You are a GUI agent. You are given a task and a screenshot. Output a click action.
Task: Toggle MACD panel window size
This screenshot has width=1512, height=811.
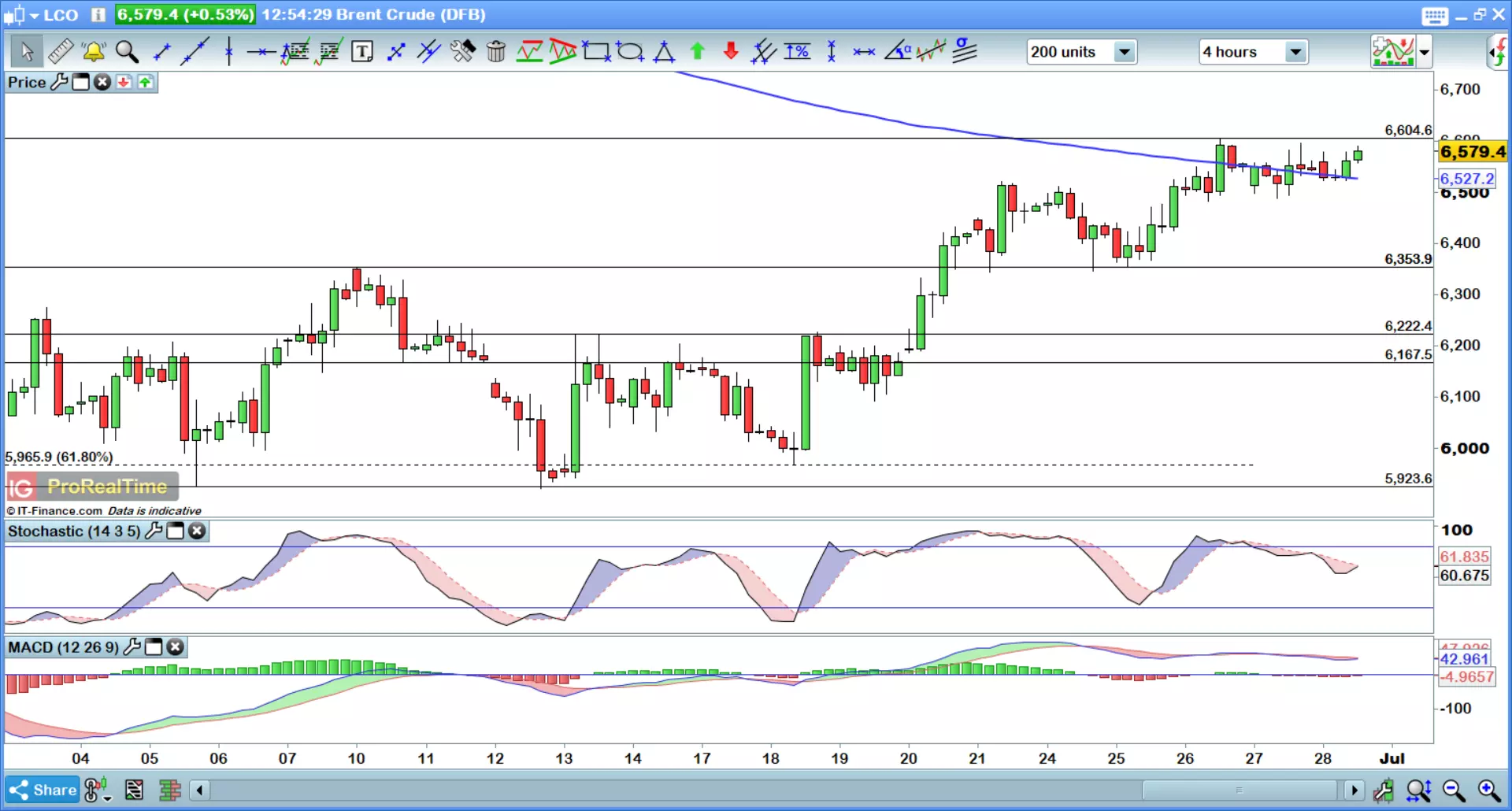[x=154, y=647]
